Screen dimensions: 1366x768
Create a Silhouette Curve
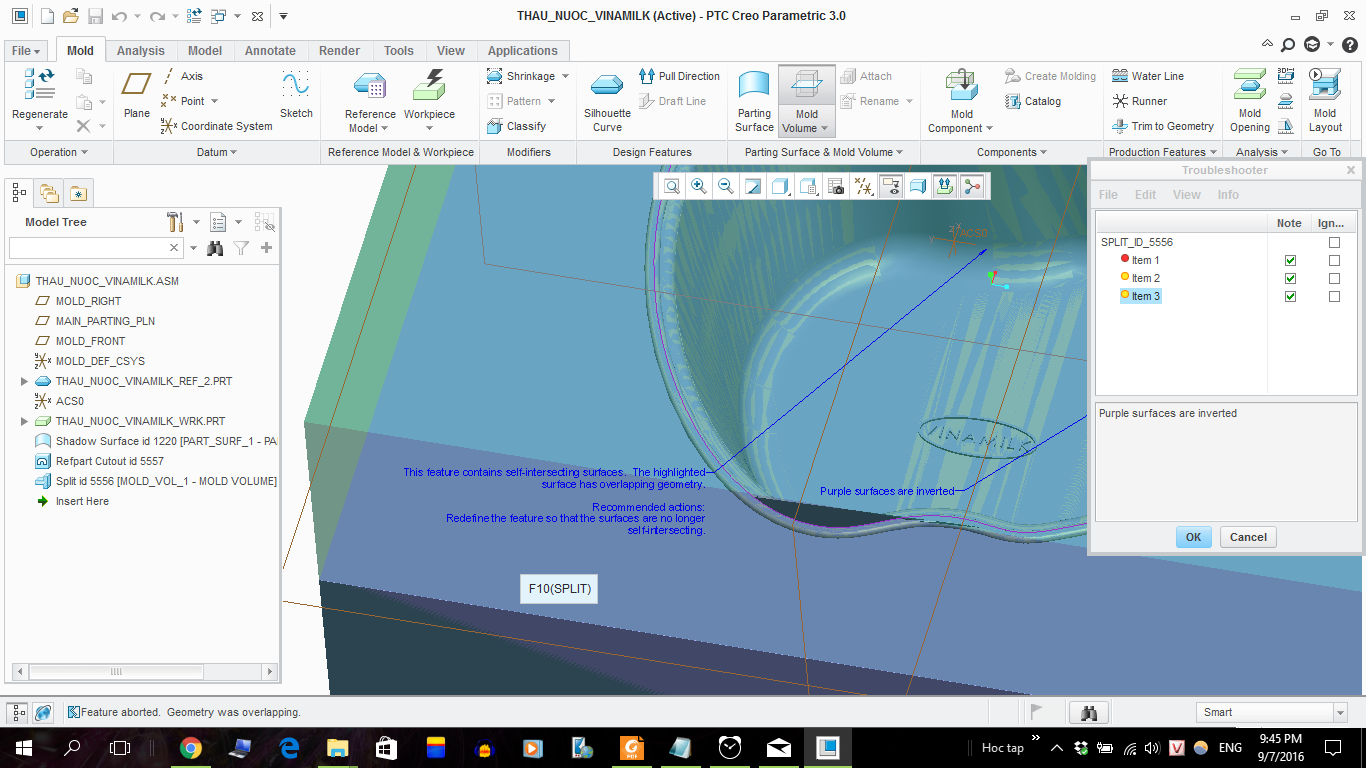(x=607, y=101)
